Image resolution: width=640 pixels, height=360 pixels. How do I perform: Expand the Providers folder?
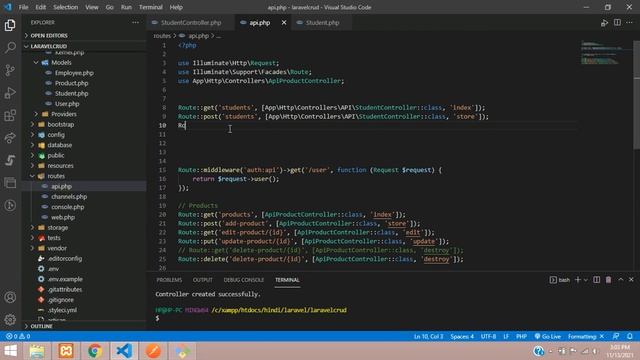click(64, 114)
